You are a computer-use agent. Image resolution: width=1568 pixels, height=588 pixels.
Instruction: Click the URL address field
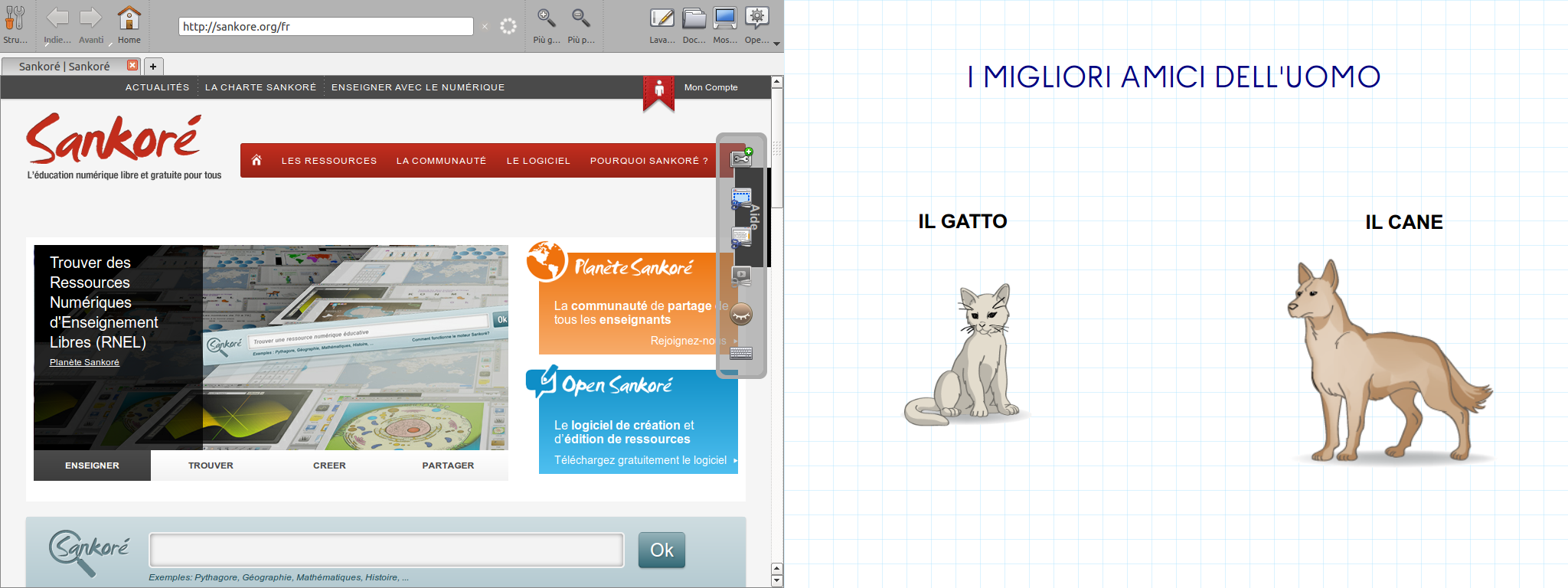(x=326, y=26)
